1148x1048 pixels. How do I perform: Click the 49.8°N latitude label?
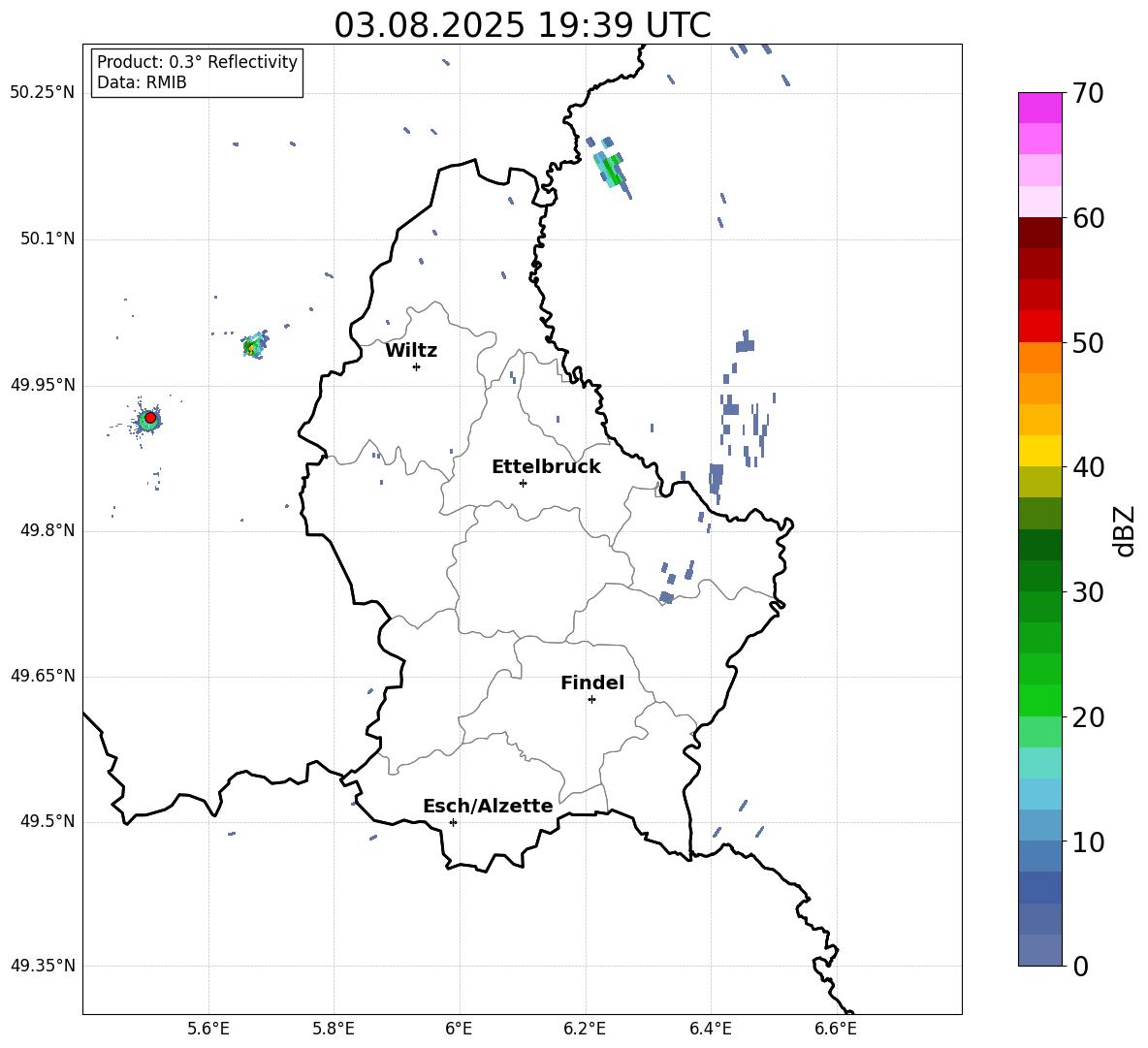(47, 530)
